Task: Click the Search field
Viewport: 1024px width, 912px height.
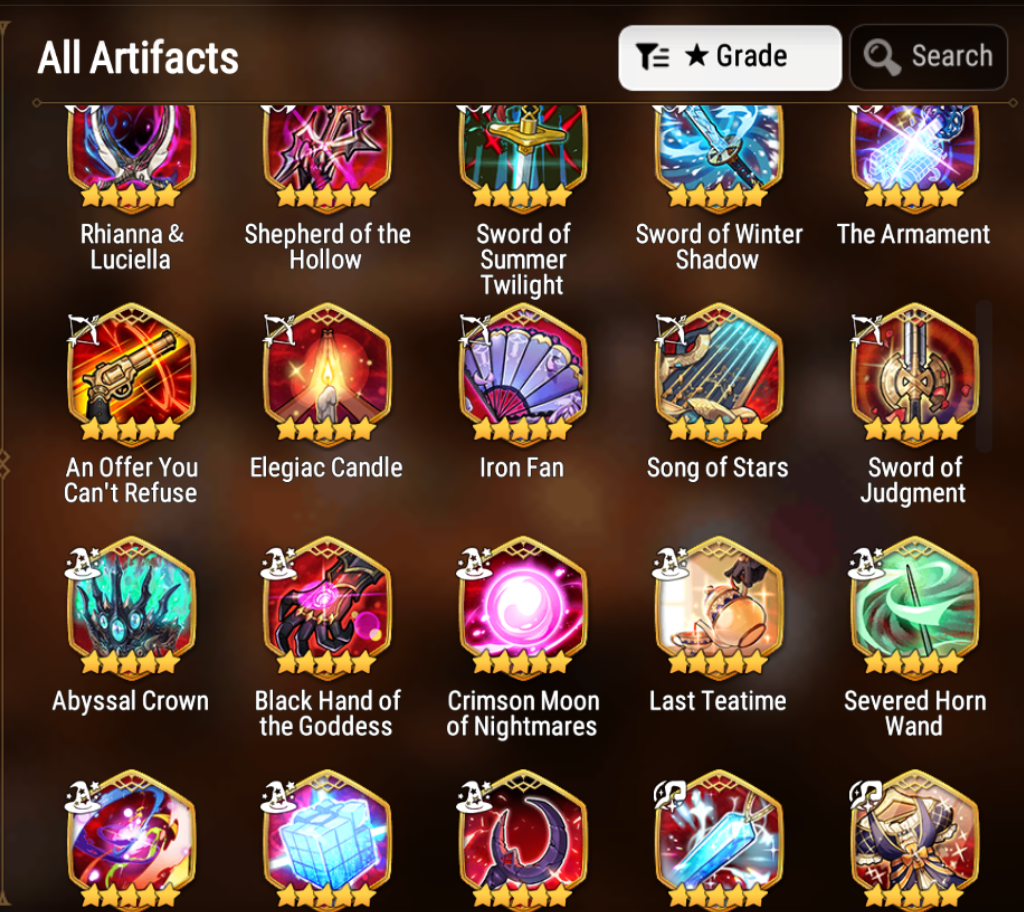Action: tap(928, 57)
